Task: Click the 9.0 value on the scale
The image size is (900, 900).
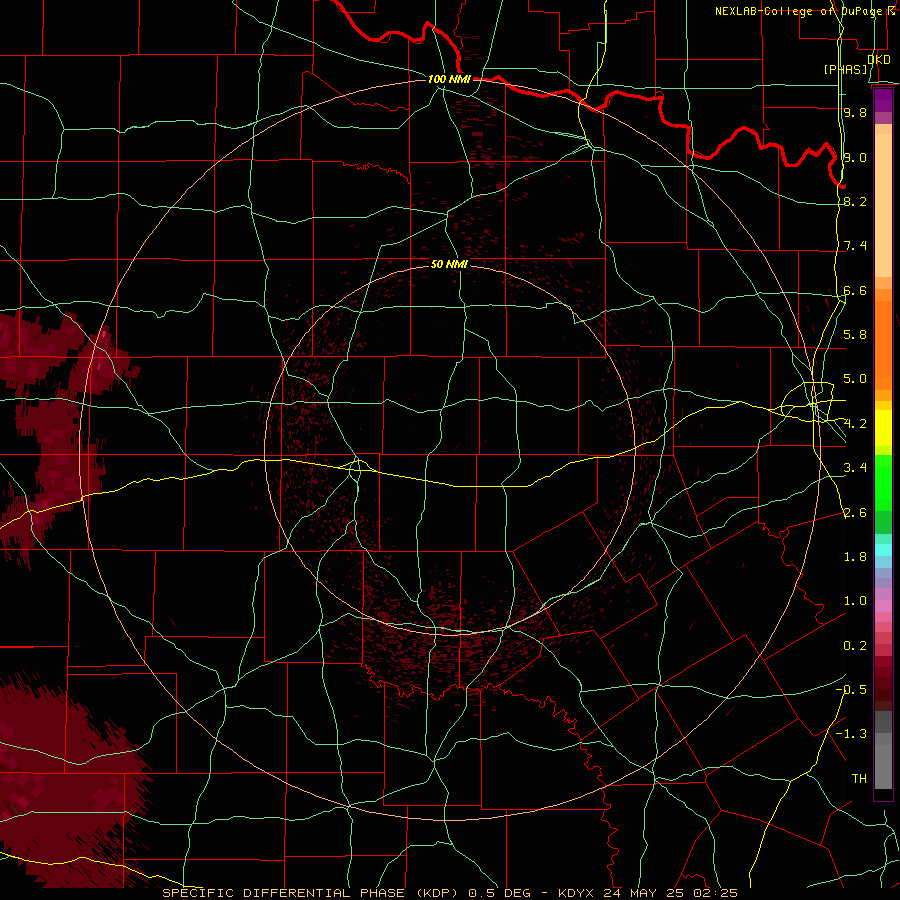Action: pos(855,157)
